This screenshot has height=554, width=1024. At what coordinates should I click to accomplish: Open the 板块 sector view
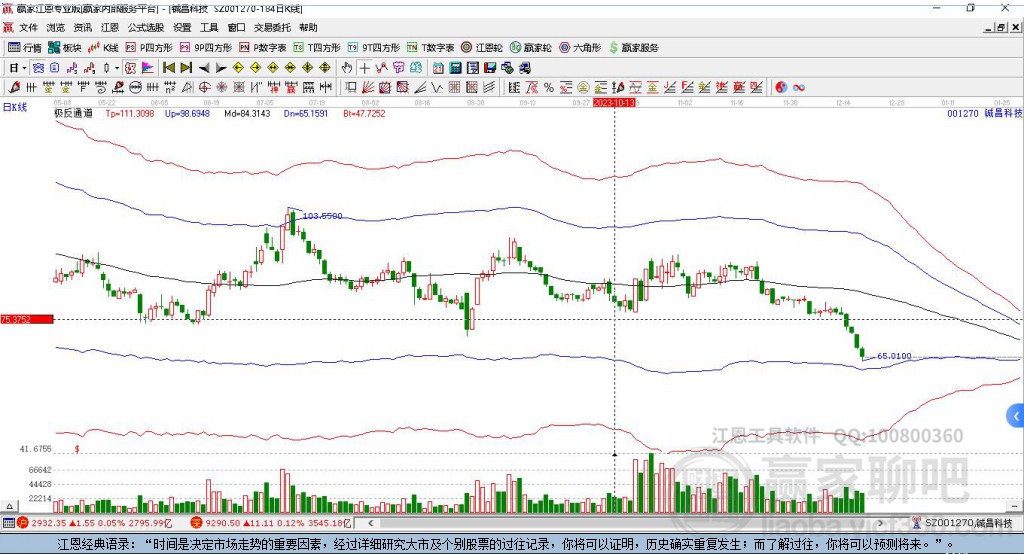[65, 48]
